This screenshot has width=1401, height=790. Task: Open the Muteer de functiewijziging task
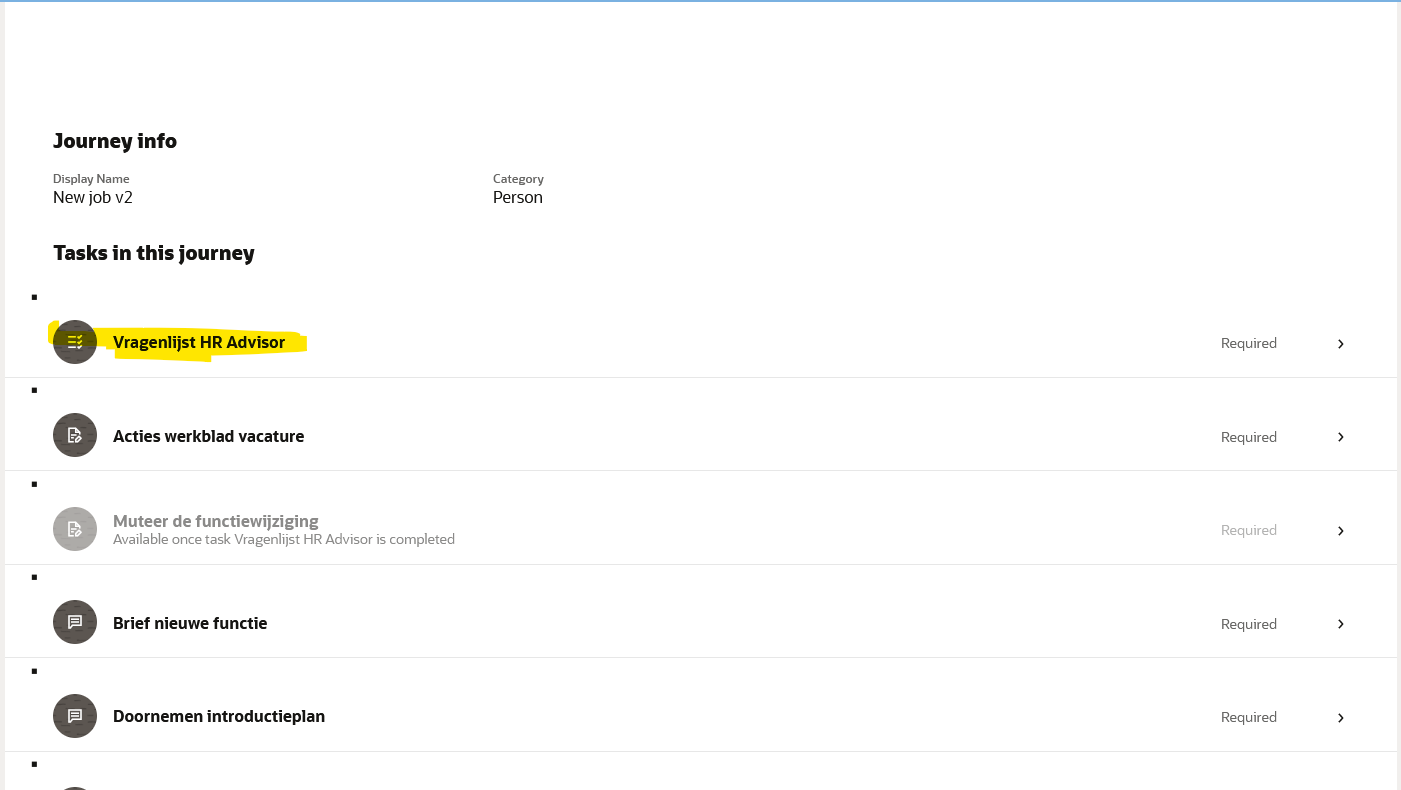point(216,521)
